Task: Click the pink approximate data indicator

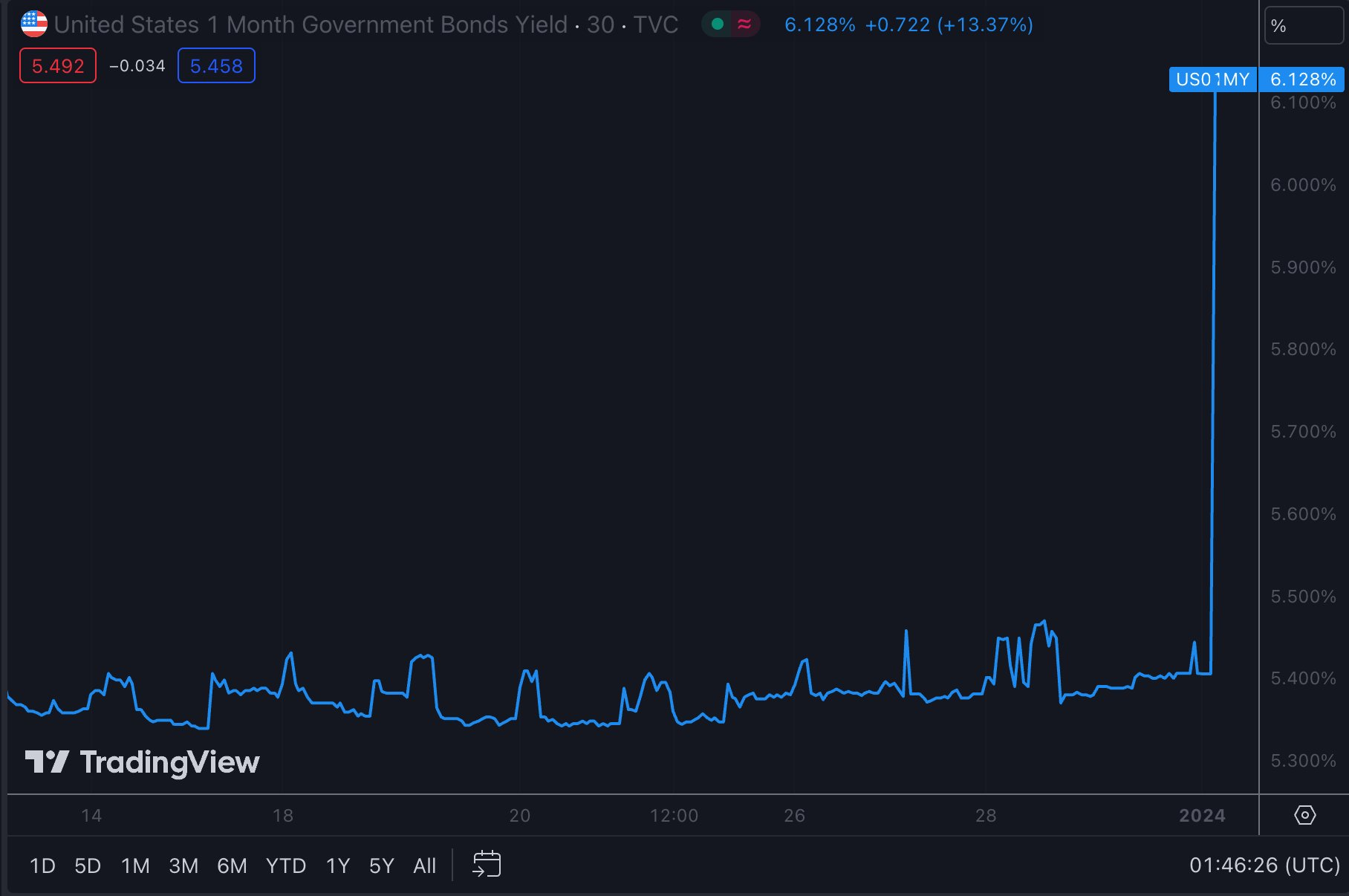Action: coord(744,25)
